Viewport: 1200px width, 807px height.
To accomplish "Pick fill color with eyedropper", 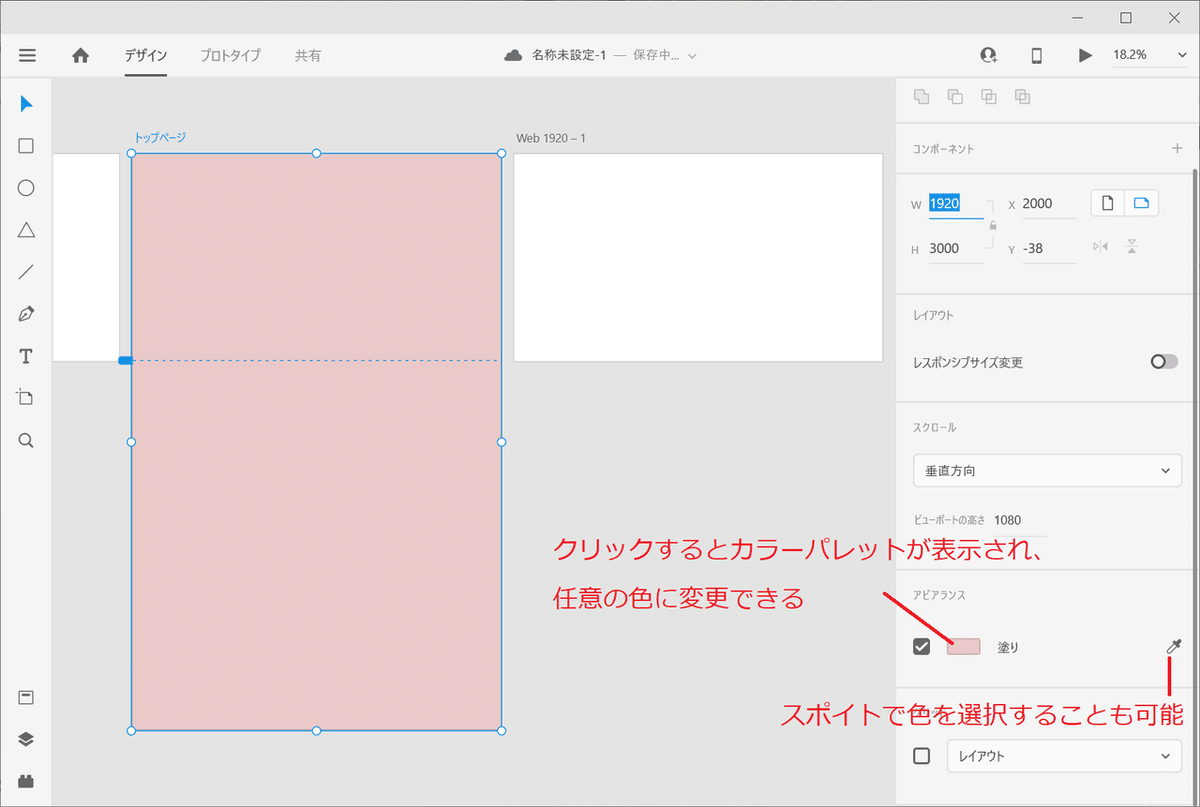I will (x=1174, y=647).
